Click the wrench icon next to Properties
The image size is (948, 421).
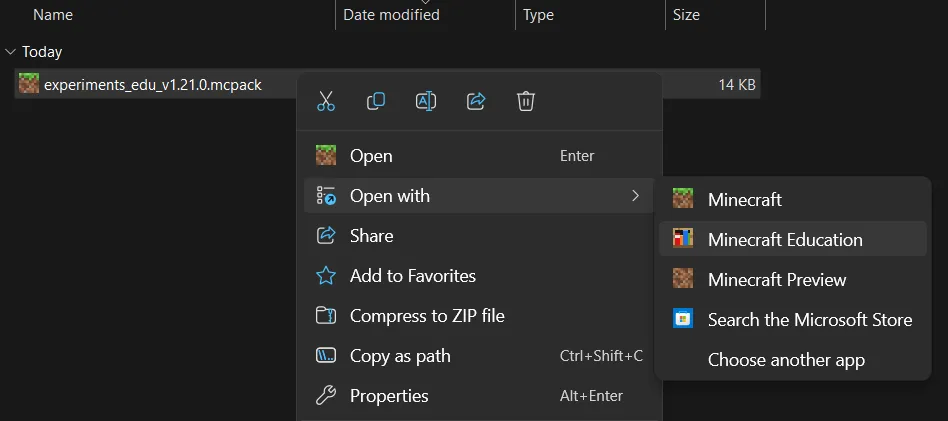(x=326, y=396)
